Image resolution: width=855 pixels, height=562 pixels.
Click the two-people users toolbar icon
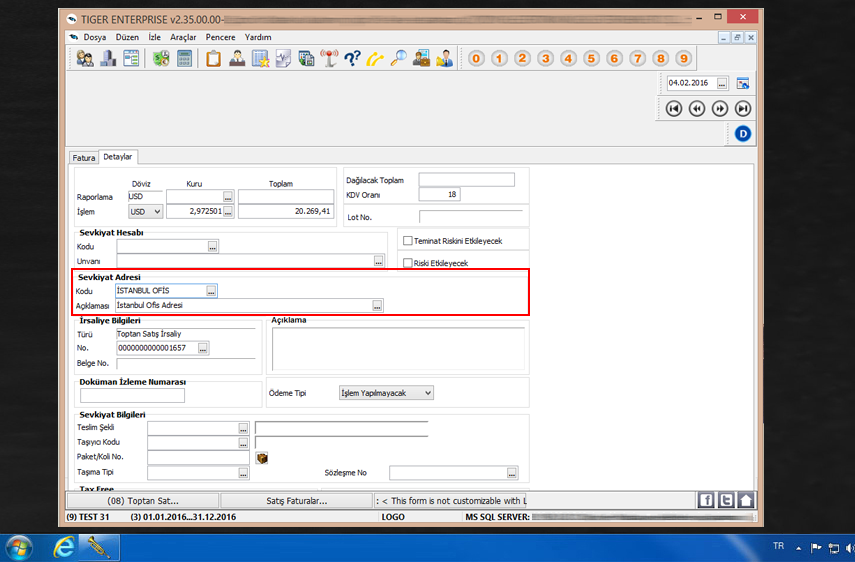(85, 58)
